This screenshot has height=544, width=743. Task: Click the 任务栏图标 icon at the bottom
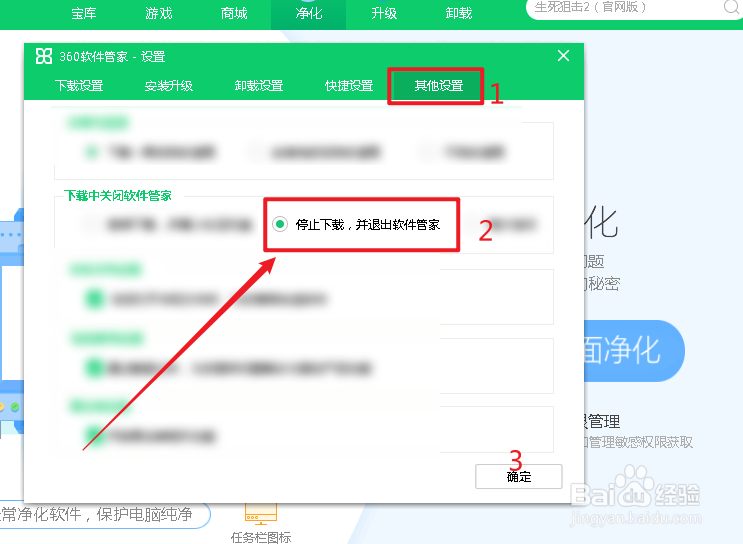point(261,516)
